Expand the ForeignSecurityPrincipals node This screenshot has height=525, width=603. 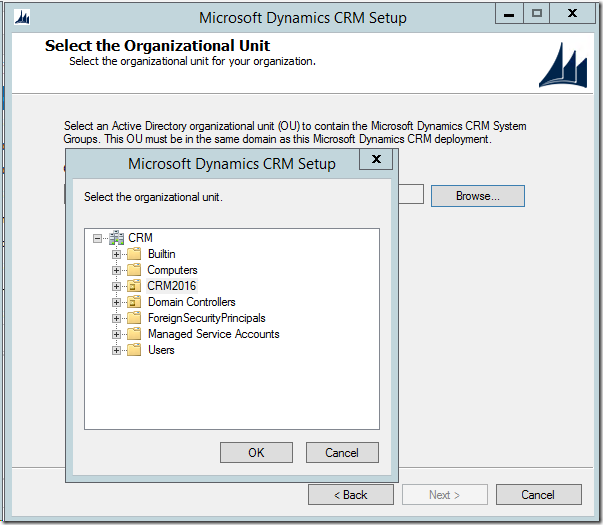[x=116, y=318]
